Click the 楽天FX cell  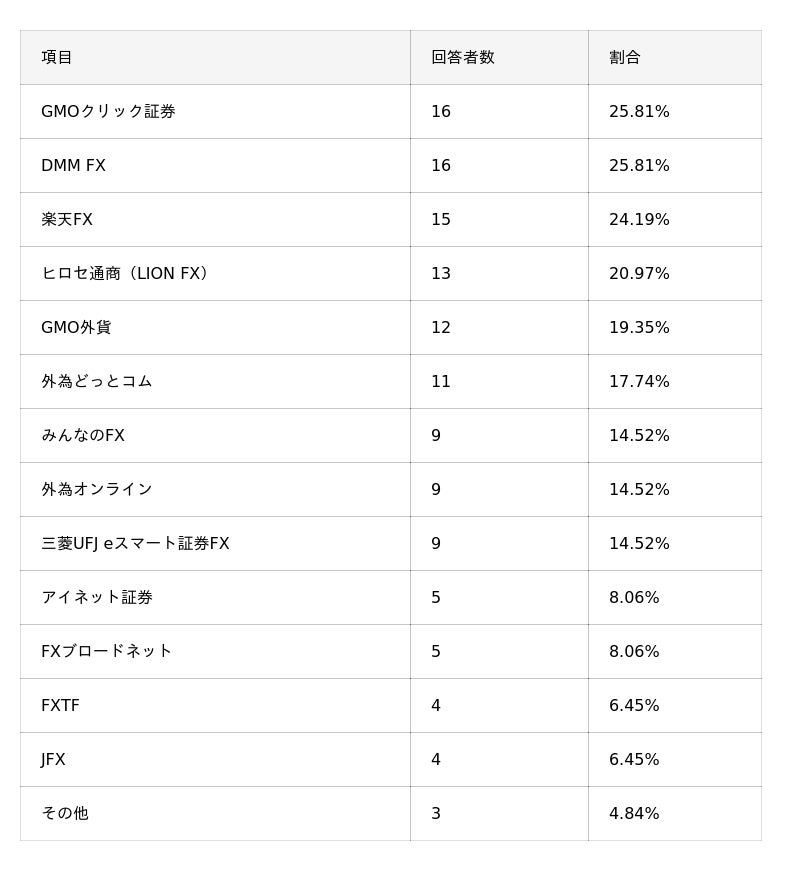click(67, 219)
